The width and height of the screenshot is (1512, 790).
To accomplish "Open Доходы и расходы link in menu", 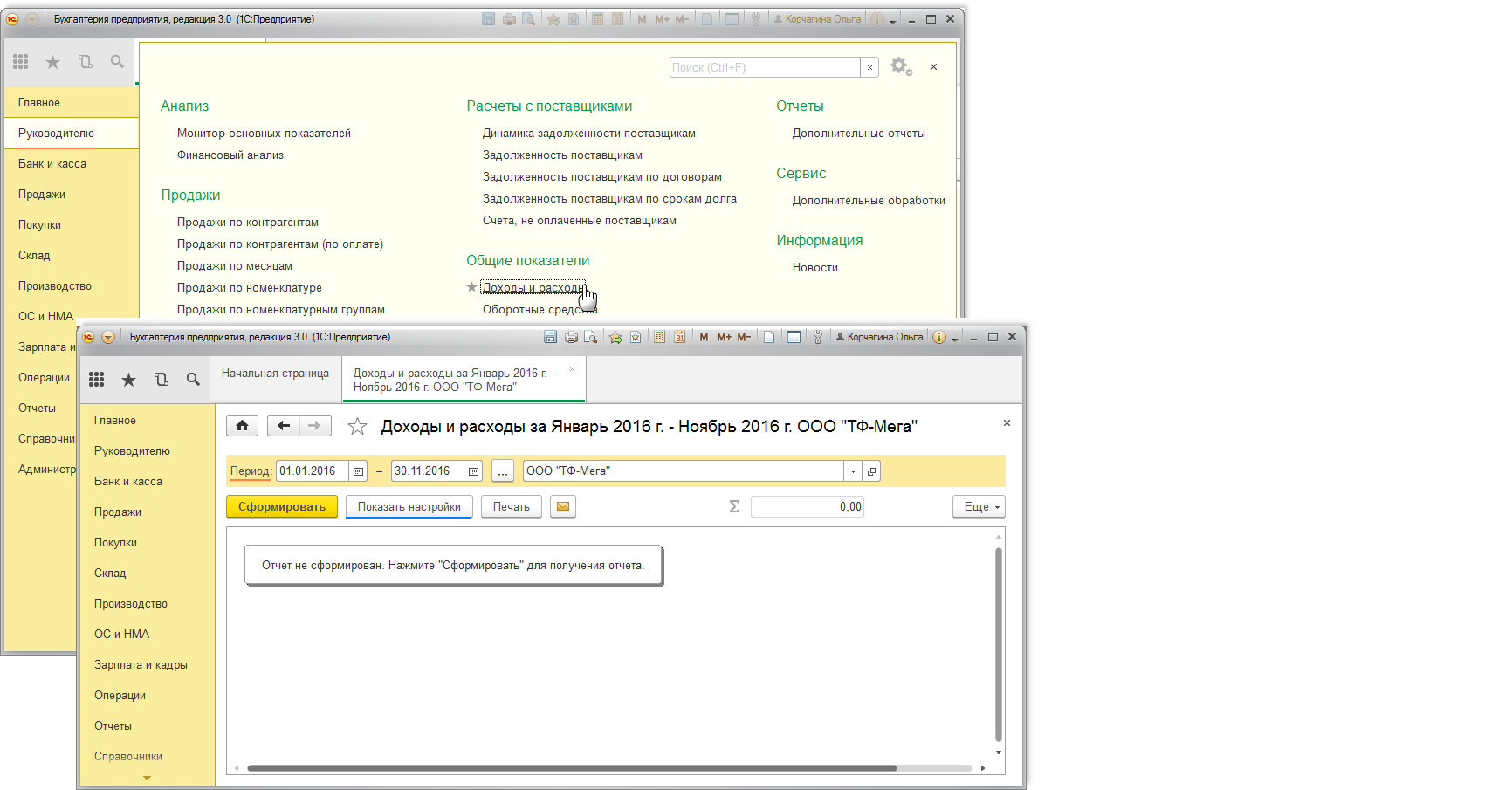I will pos(533,288).
